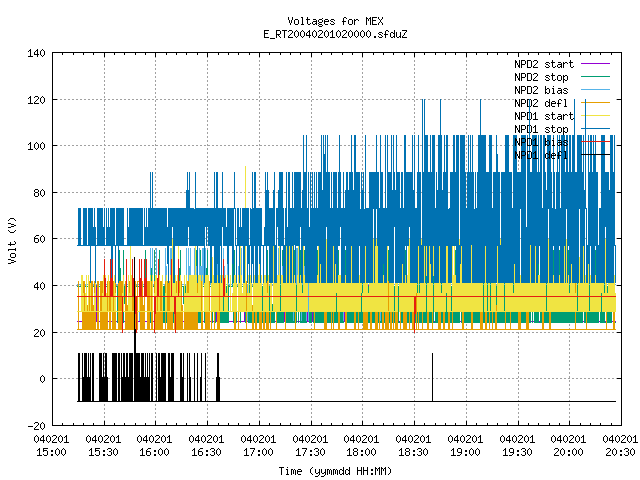Click the -20 y-axis tick label
Screen dimensions: 640x480
point(36,426)
